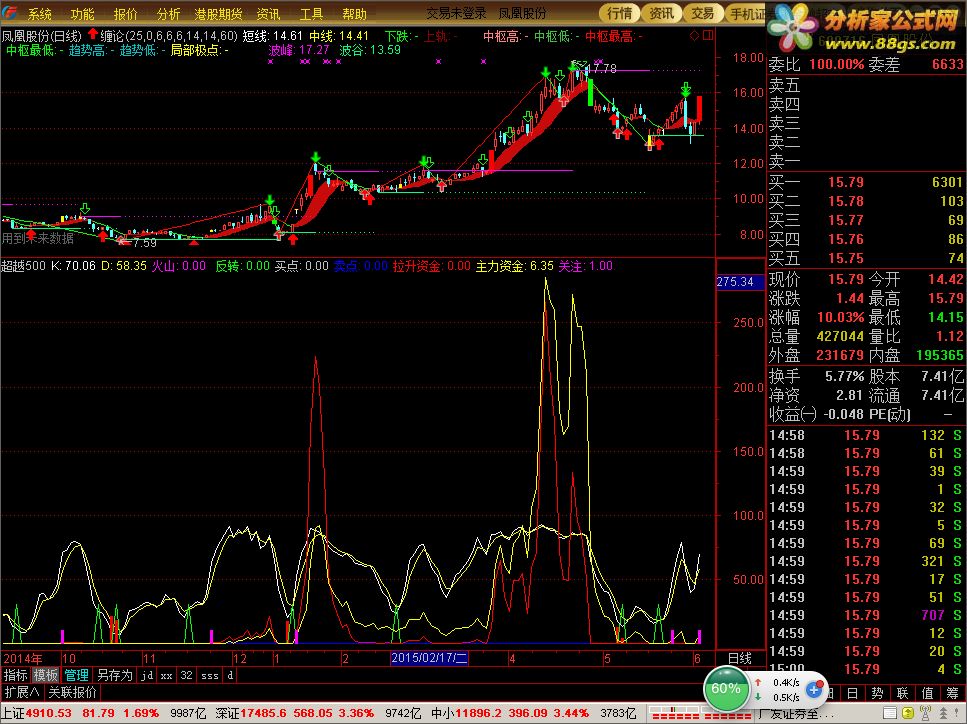
Task: Click red up arrow next to 凤凰股份(日线)
Action: [x=93, y=34]
